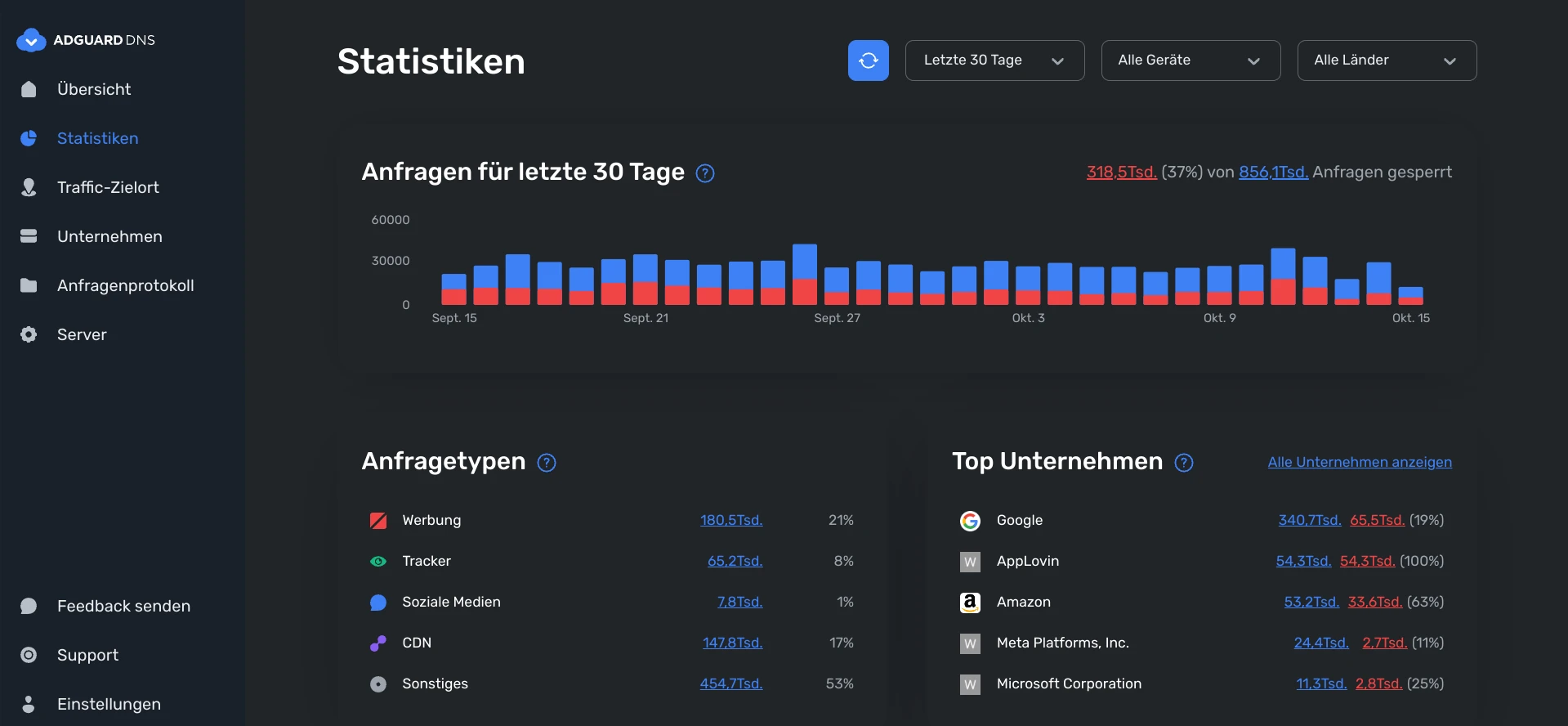Refresh statistics with the blue reload button
The image size is (1568, 726).
pyautogui.click(x=868, y=60)
